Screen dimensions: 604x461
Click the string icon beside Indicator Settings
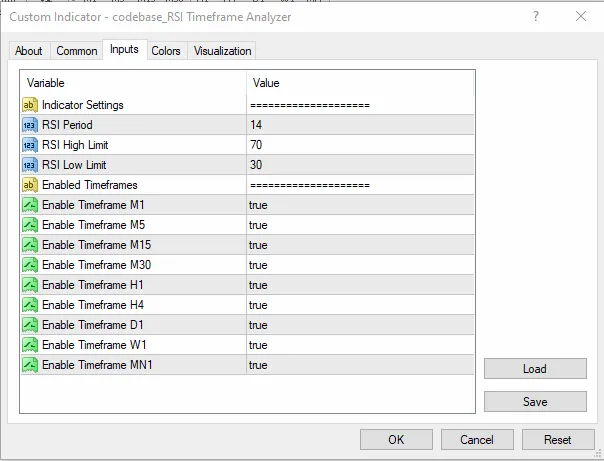pos(30,105)
